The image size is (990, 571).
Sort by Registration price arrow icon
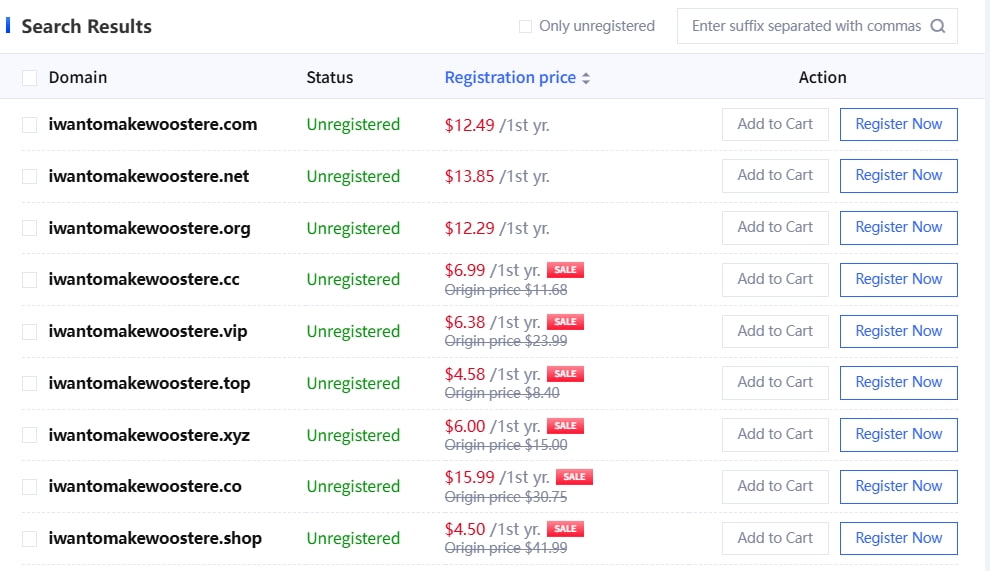(x=586, y=78)
